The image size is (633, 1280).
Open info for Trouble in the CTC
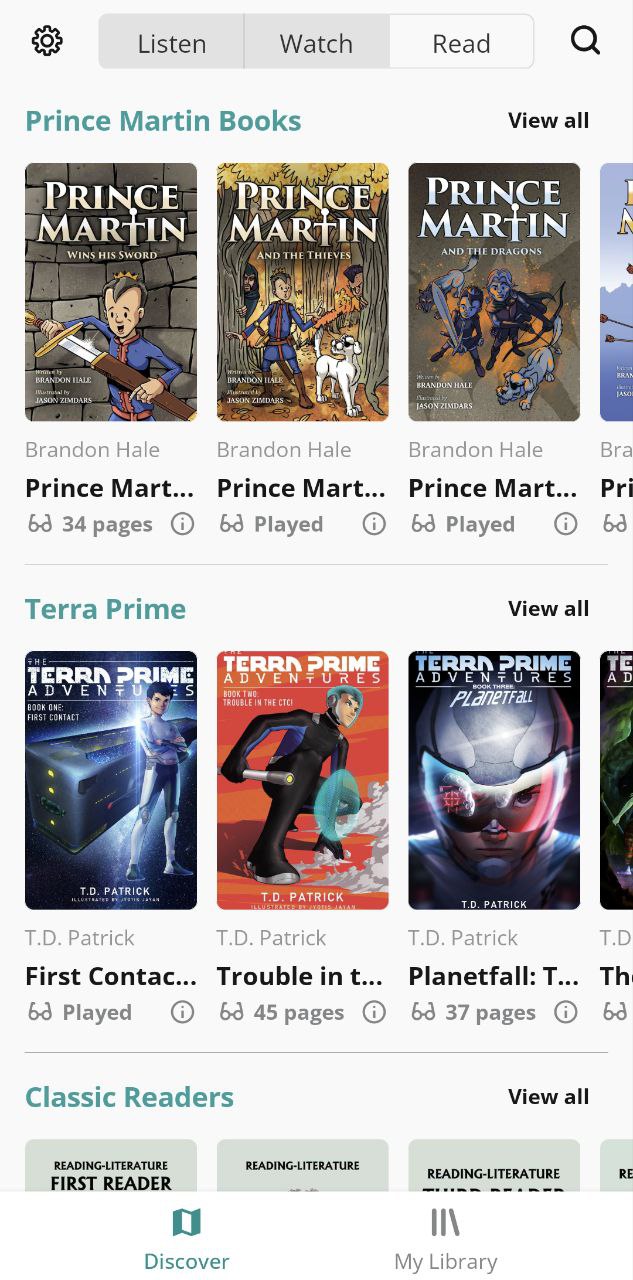coord(374,1012)
